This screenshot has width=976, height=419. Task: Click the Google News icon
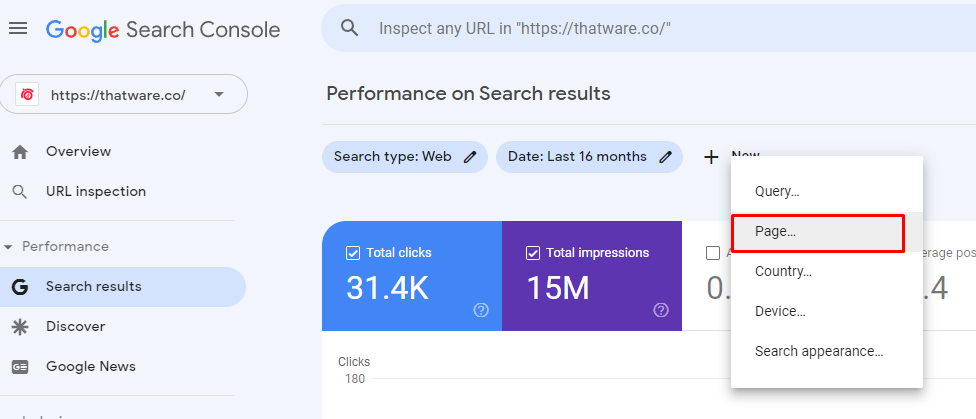point(19,367)
